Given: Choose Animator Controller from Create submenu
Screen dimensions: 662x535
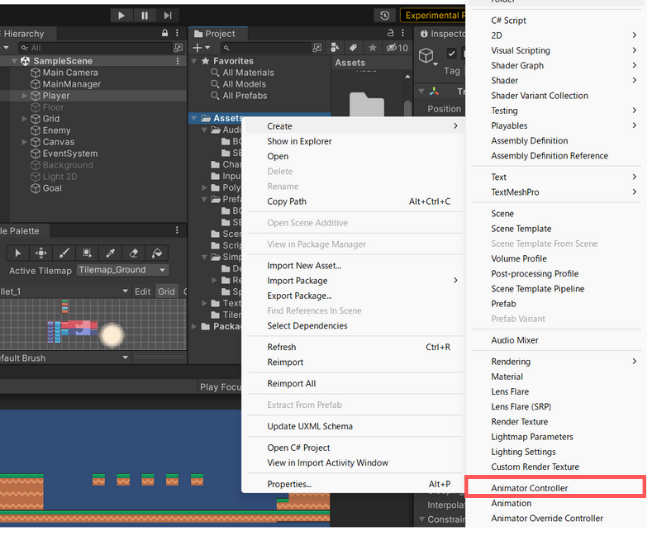Looking at the screenshot, I should pyautogui.click(x=529, y=488).
